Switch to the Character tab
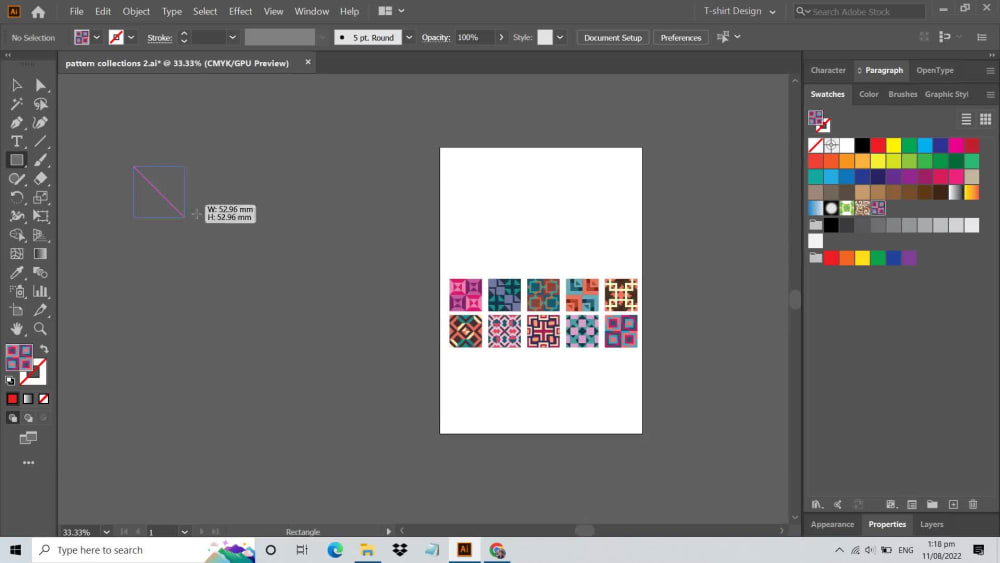This screenshot has height=563, width=1000. point(828,70)
